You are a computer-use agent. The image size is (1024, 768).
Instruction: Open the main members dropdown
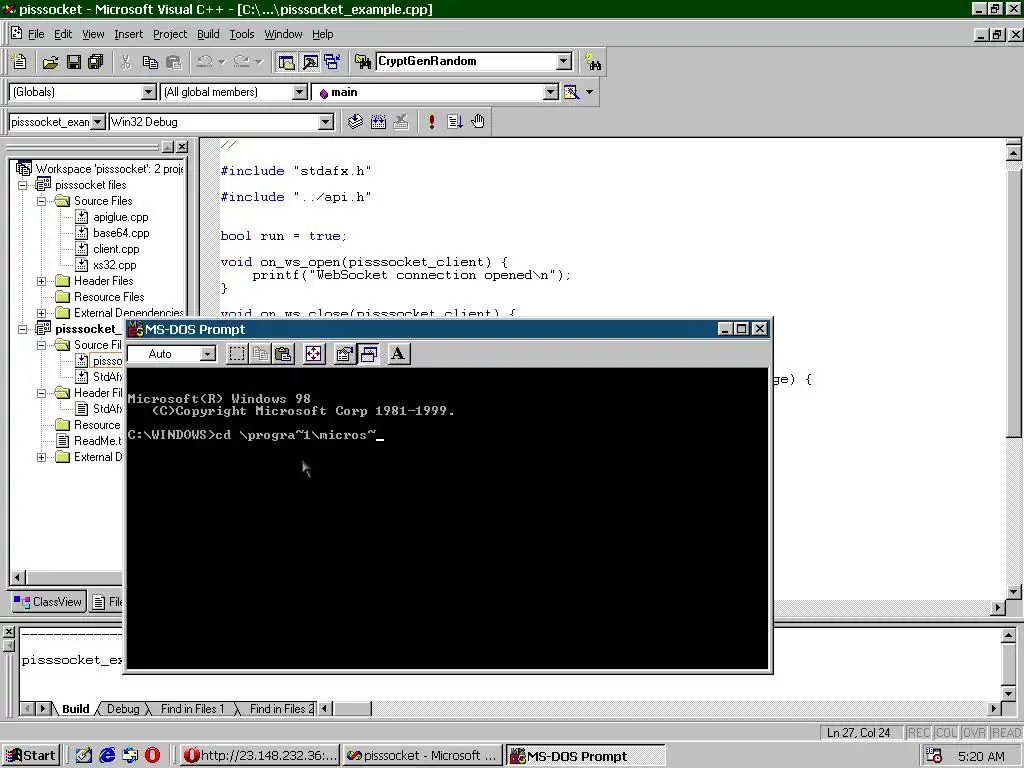coord(551,92)
